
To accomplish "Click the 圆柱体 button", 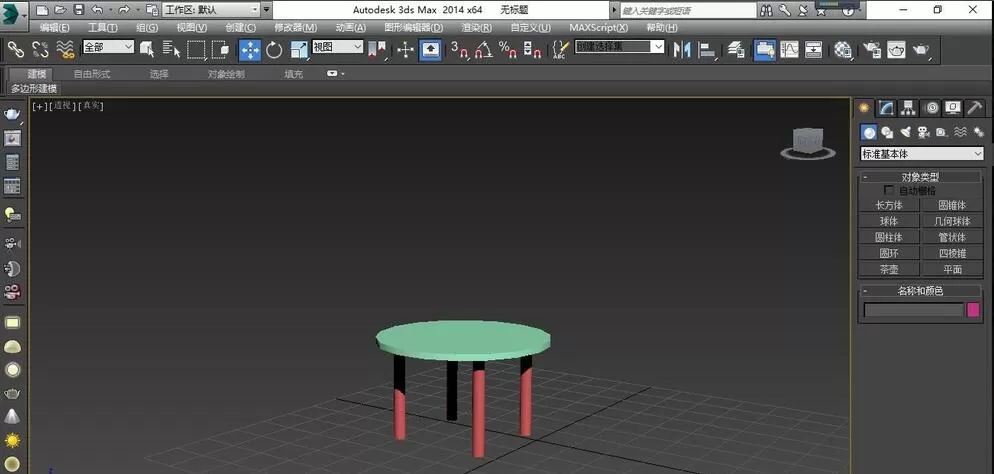I will click(x=889, y=237).
